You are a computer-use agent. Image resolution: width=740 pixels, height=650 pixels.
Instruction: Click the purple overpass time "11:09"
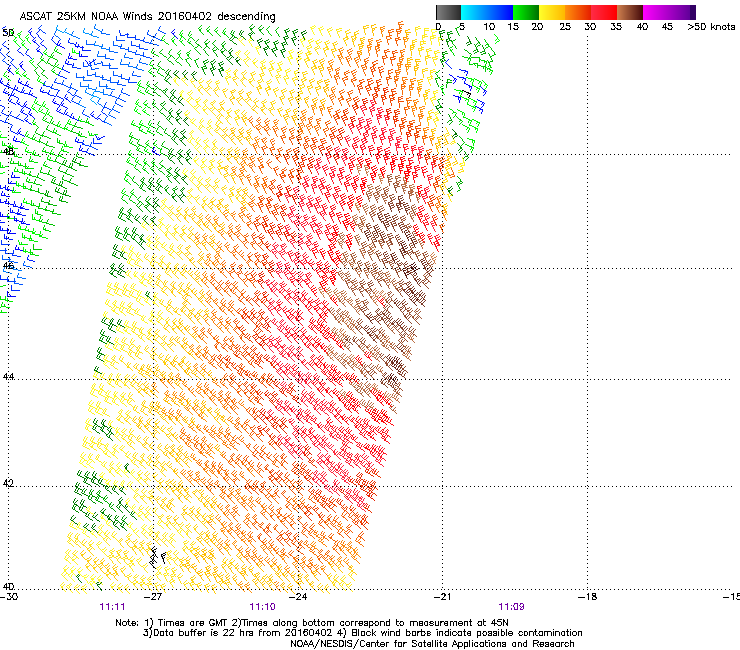click(512, 607)
